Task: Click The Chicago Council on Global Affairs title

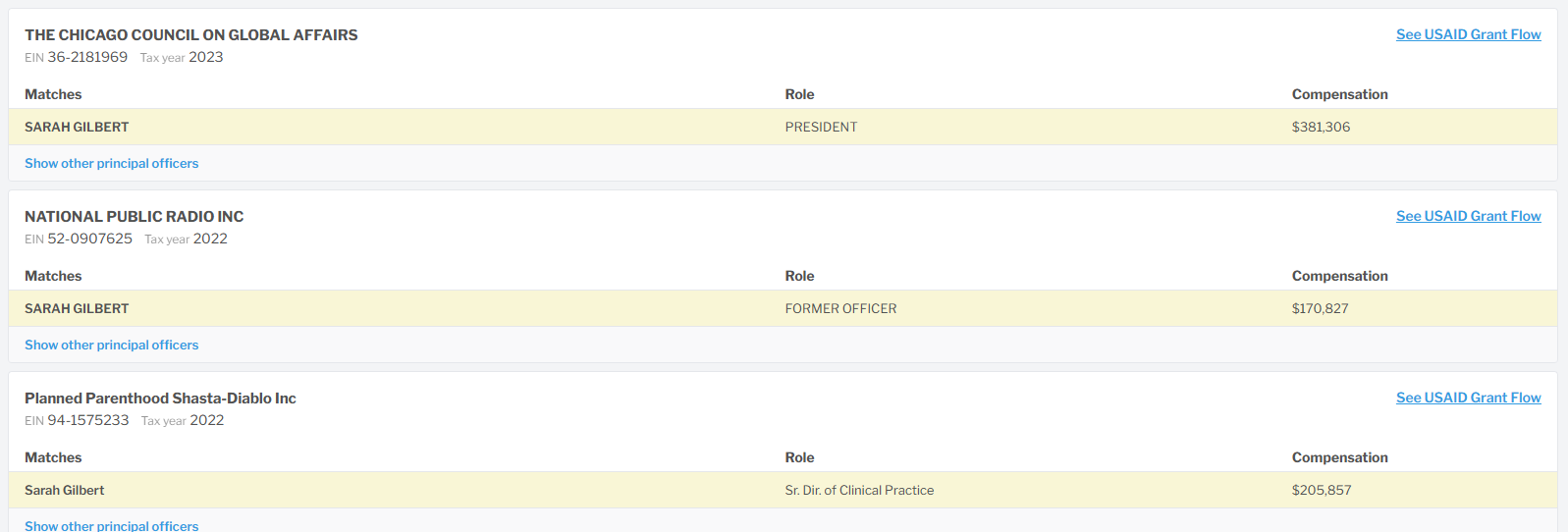Action: (x=190, y=35)
